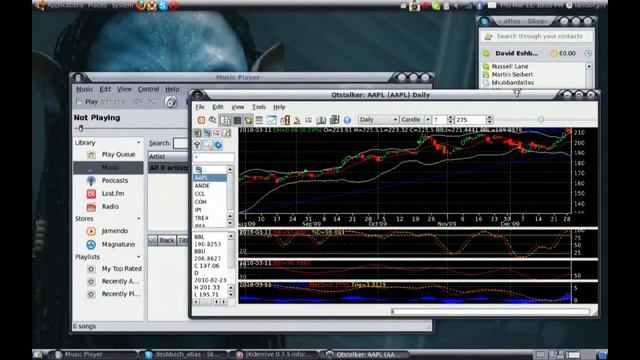Click the stamp-shaped icon in Qtstalker toolbar

297,120
